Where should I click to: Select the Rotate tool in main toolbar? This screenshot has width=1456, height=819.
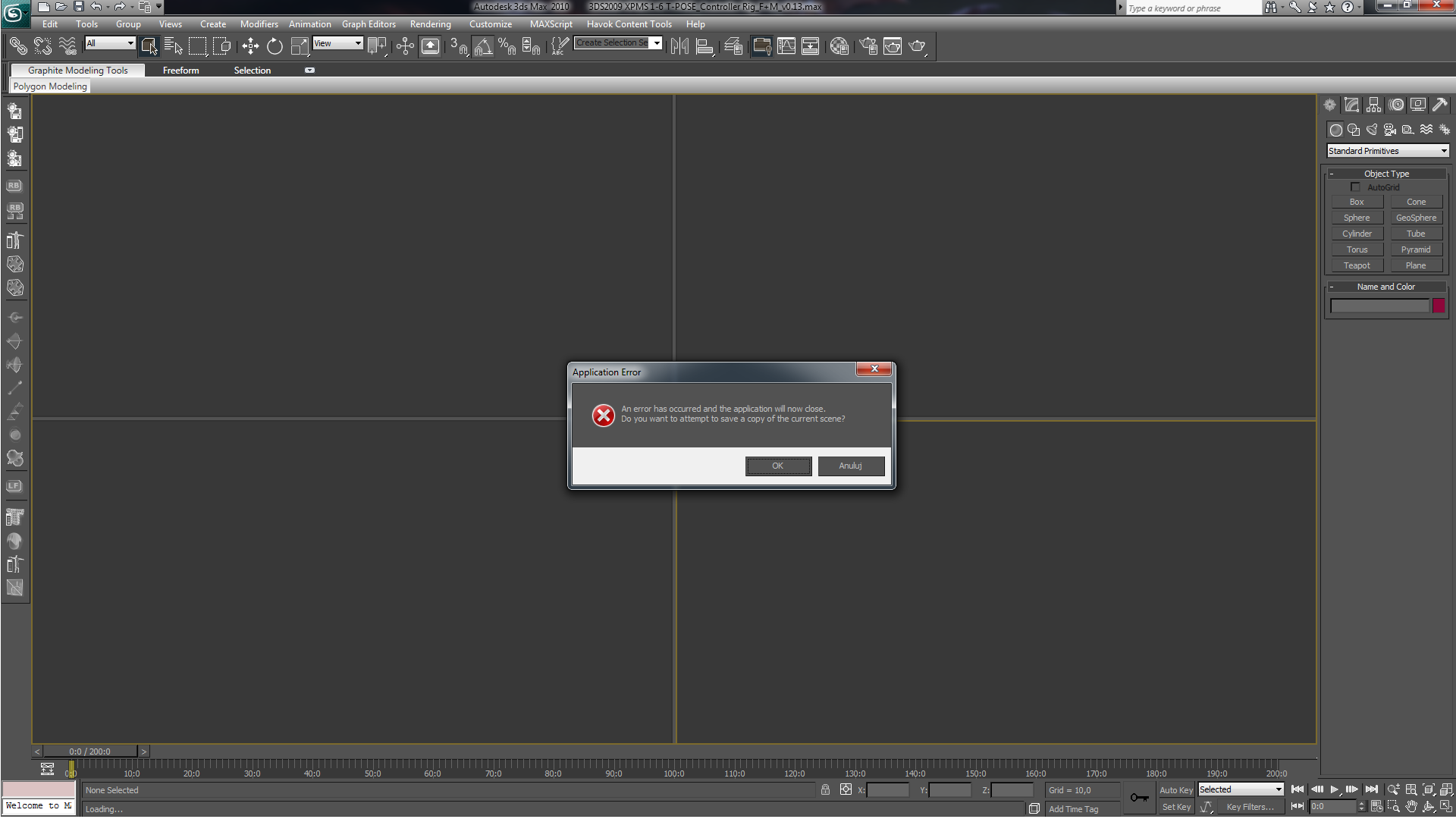275,47
